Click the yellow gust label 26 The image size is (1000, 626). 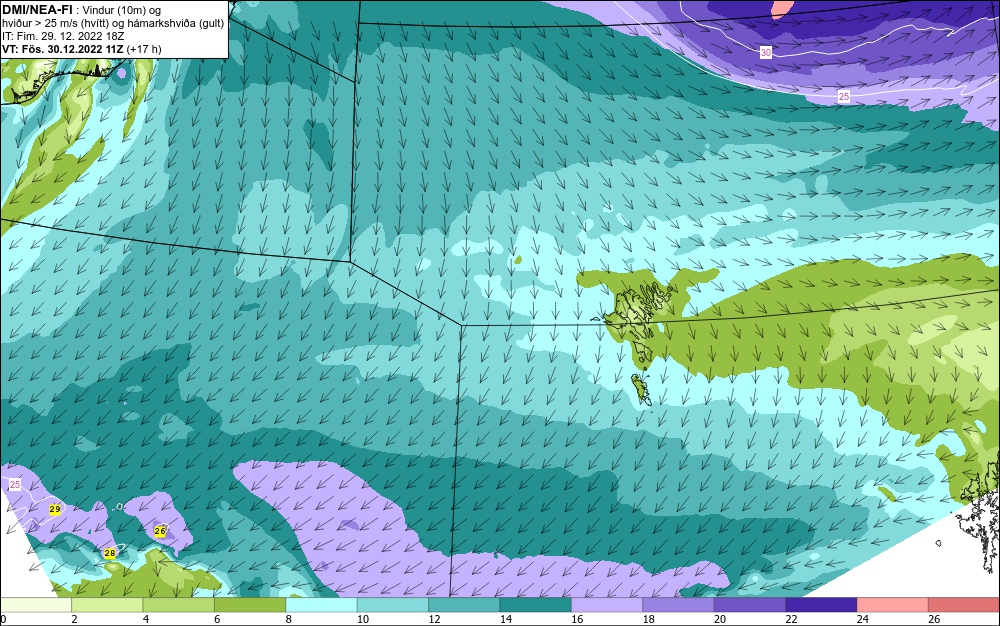(160, 531)
